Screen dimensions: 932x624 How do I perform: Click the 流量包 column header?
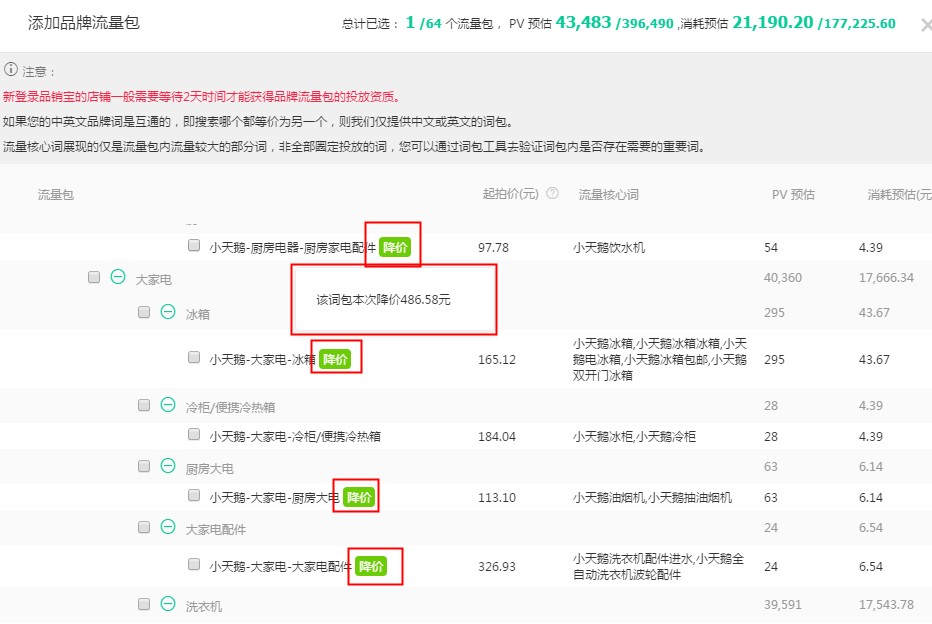(x=56, y=194)
